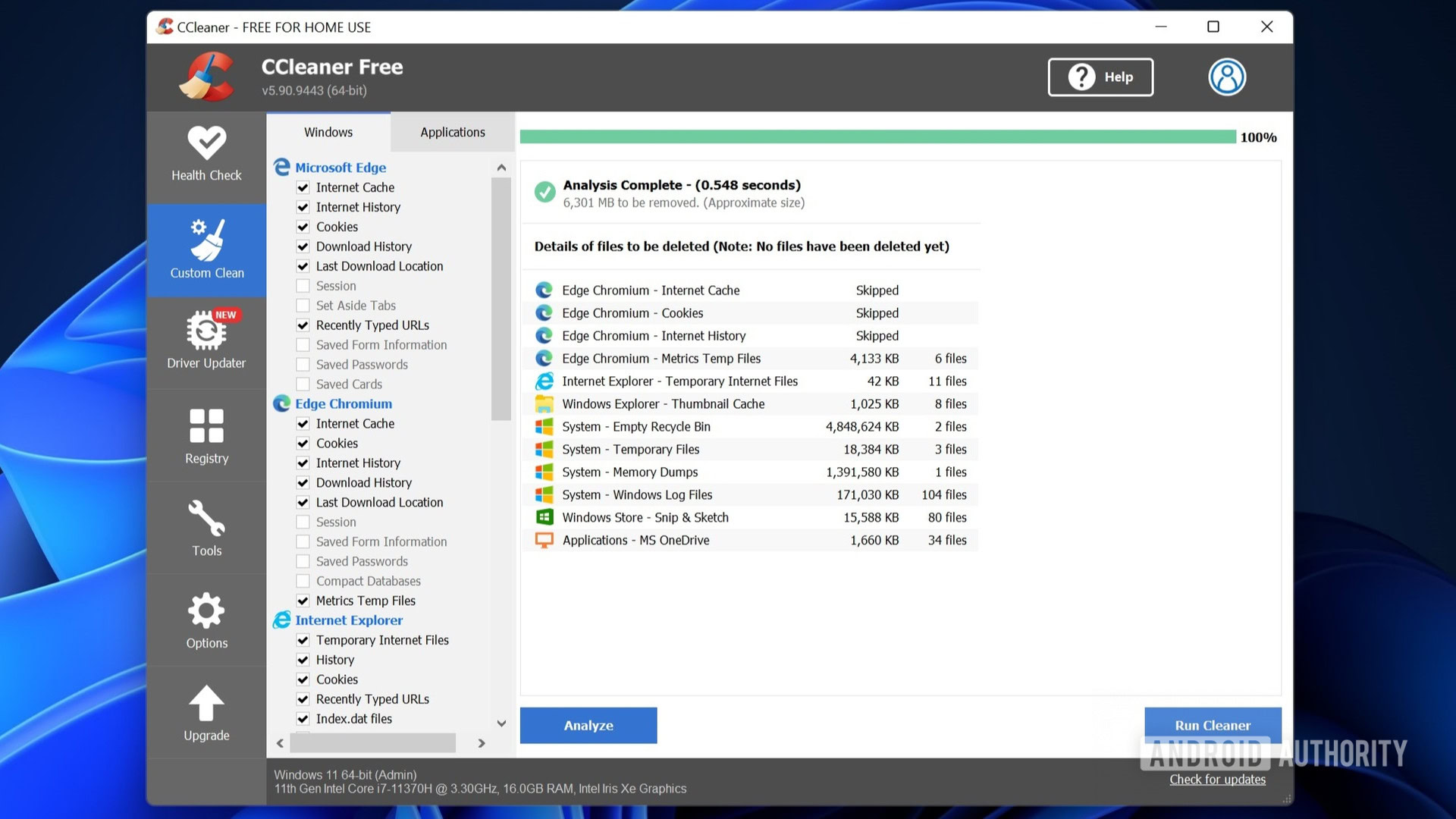Toggle Internet Explorer Cookies checkbox
Screen dimensions: 1456x819
303,679
